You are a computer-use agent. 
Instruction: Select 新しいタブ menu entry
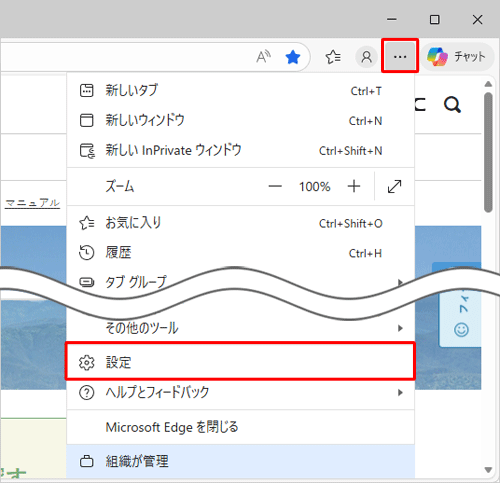coord(240,90)
